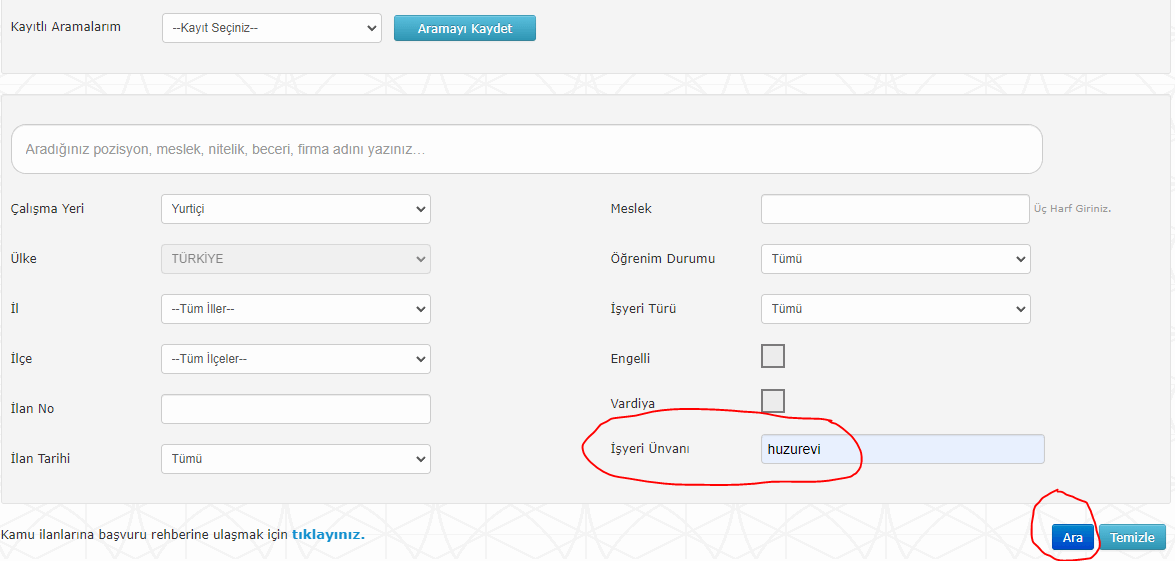This screenshot has height=561, width=1175.
Task: Tick the Vardiya checkbox
Action: 773,401
